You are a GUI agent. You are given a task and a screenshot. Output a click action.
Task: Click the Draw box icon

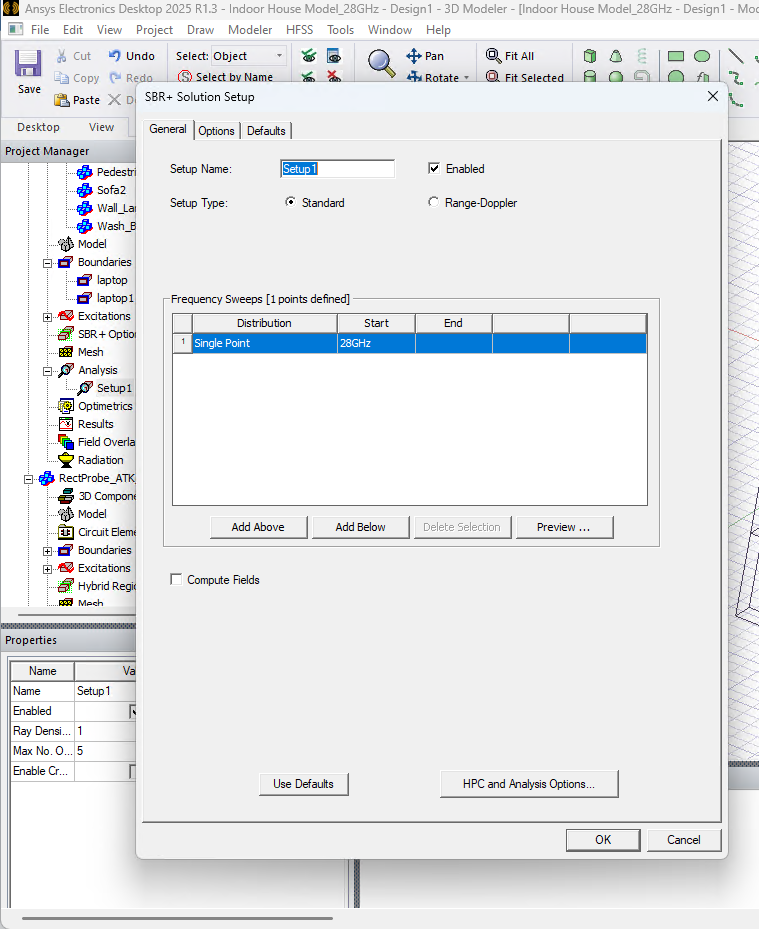point(591,56)
